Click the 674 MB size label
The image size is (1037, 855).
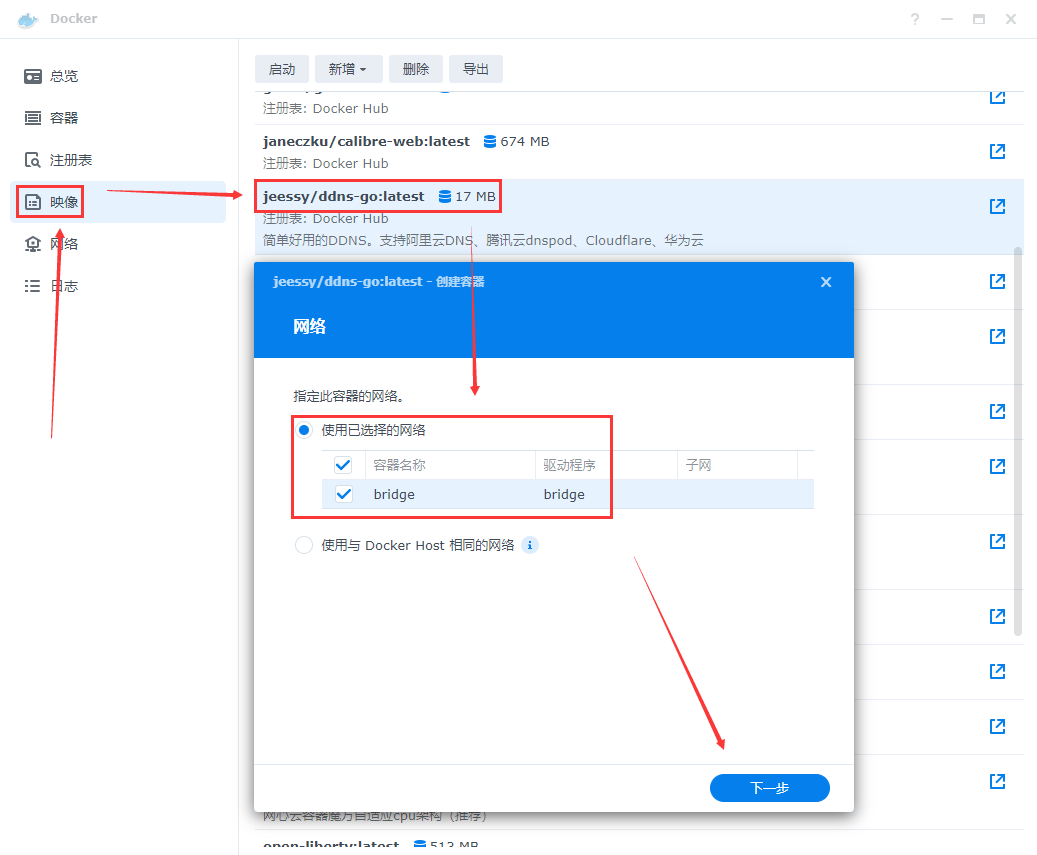pos(525,142)
